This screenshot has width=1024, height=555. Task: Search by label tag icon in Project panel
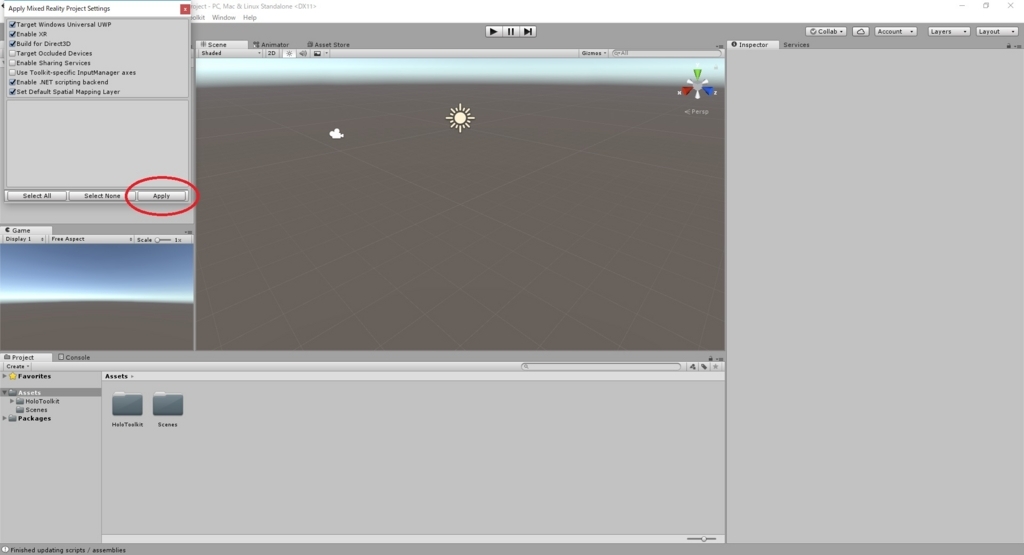[704, 367]
